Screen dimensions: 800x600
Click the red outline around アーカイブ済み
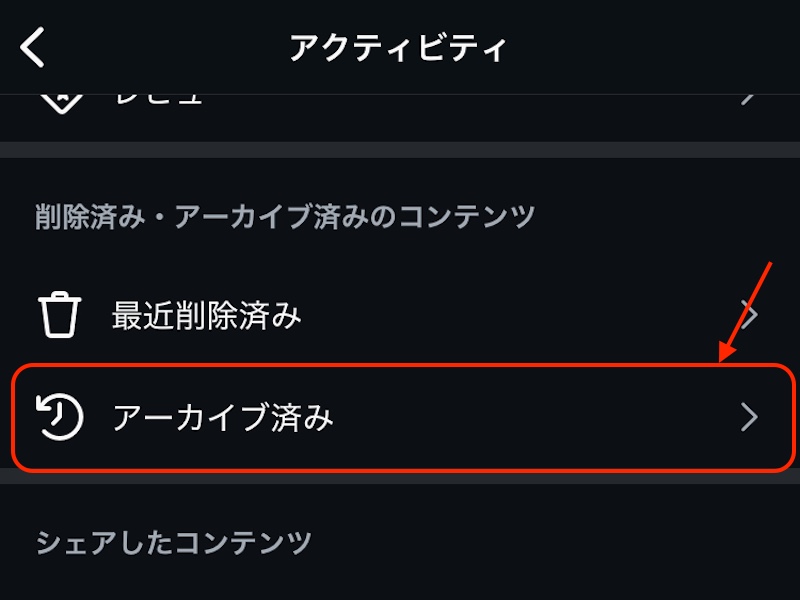pos(400,366)
